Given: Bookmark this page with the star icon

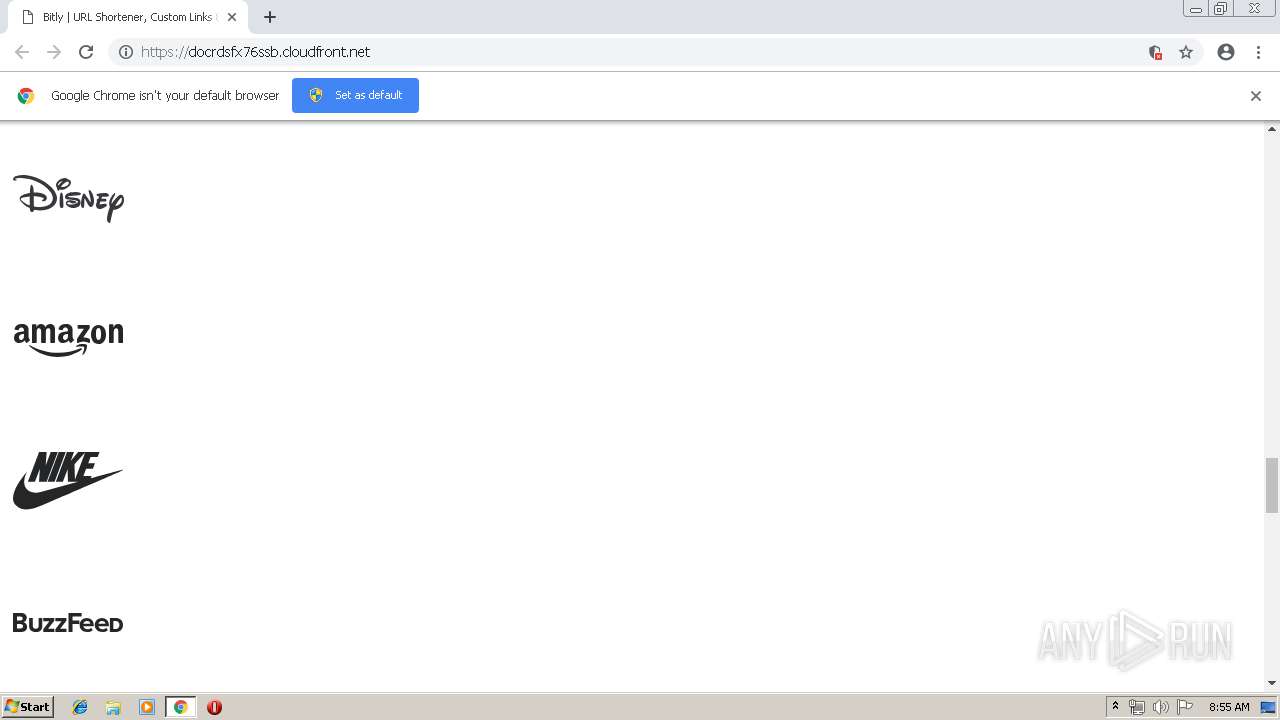Looking at the screenshot, I should (1186, 52).
